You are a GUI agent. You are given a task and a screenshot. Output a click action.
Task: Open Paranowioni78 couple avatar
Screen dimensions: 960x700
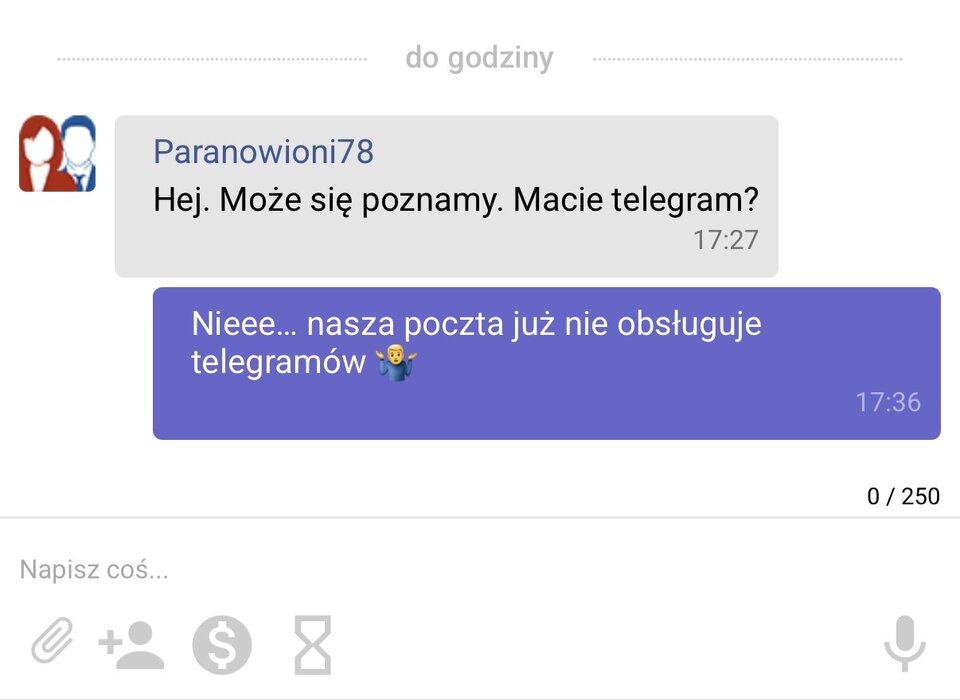coord(58,153)
